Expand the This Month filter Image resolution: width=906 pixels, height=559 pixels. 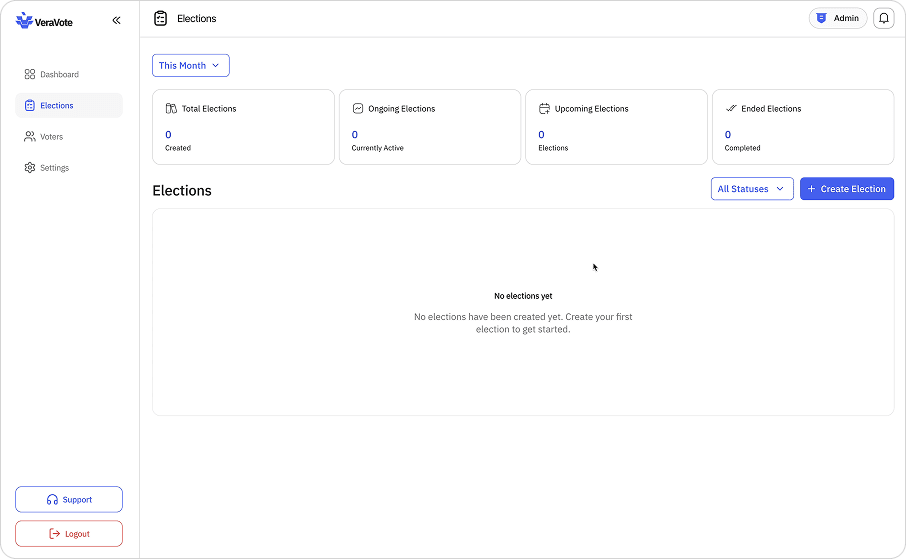pos(191,65)
